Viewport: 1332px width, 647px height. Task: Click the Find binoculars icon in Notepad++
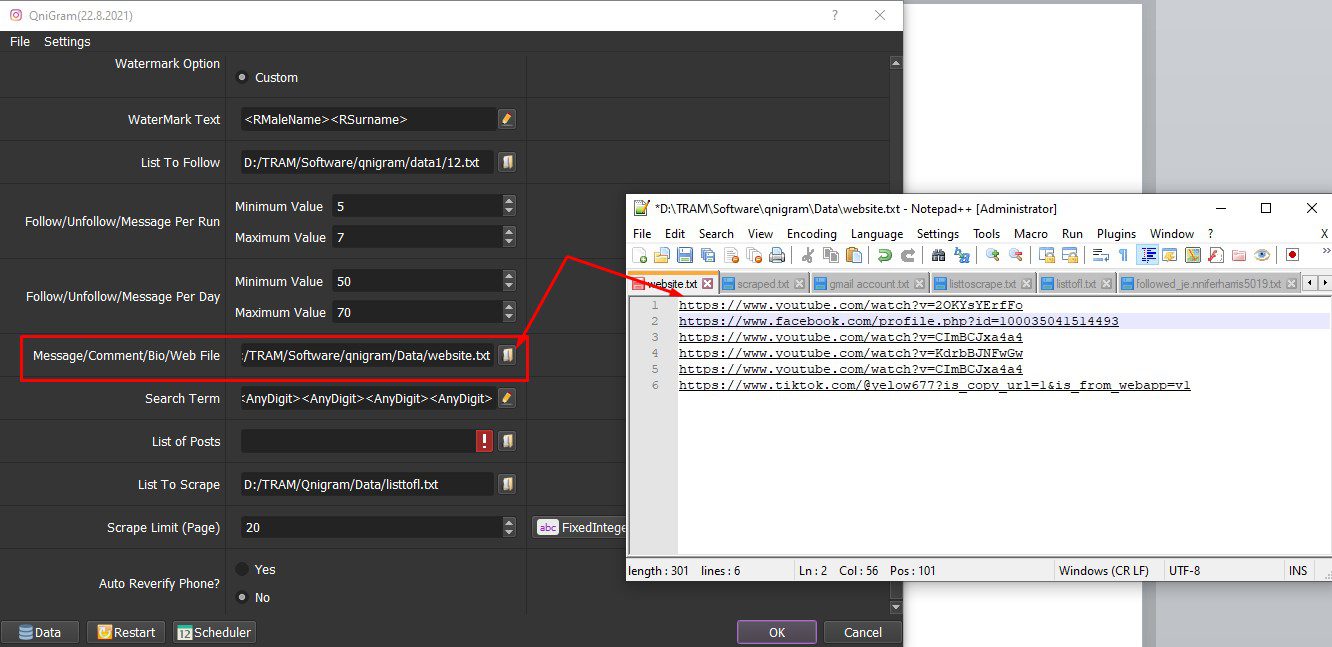coord(938,255)
